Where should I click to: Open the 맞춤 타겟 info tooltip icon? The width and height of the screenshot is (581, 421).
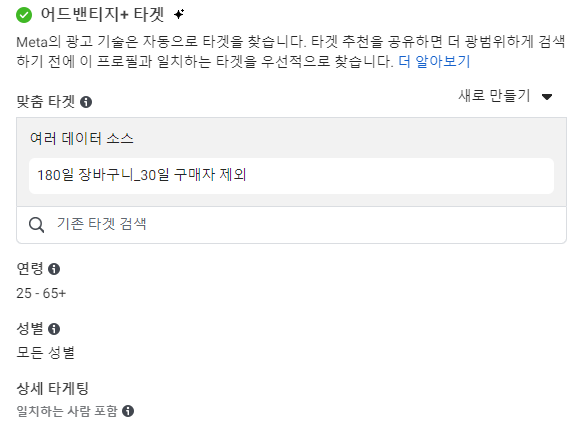(x=86, y=102)
